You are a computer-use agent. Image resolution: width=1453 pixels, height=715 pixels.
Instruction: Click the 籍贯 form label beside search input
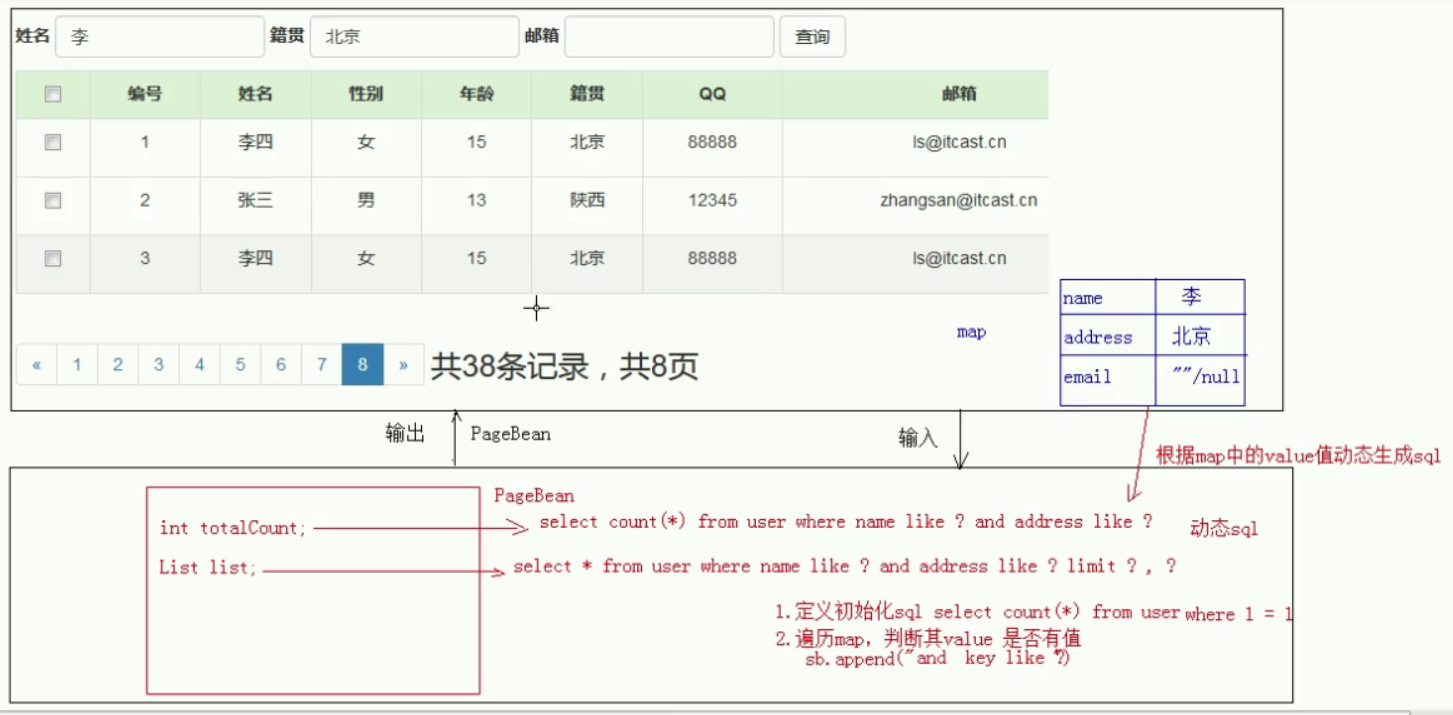point(287,36)
